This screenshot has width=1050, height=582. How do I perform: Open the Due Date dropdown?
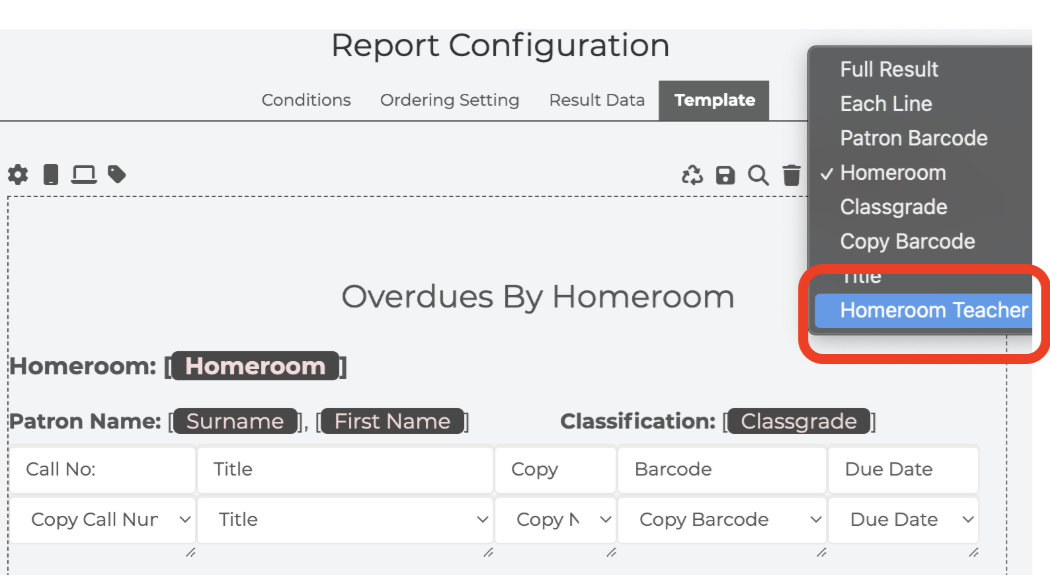(x=903, y=520)
